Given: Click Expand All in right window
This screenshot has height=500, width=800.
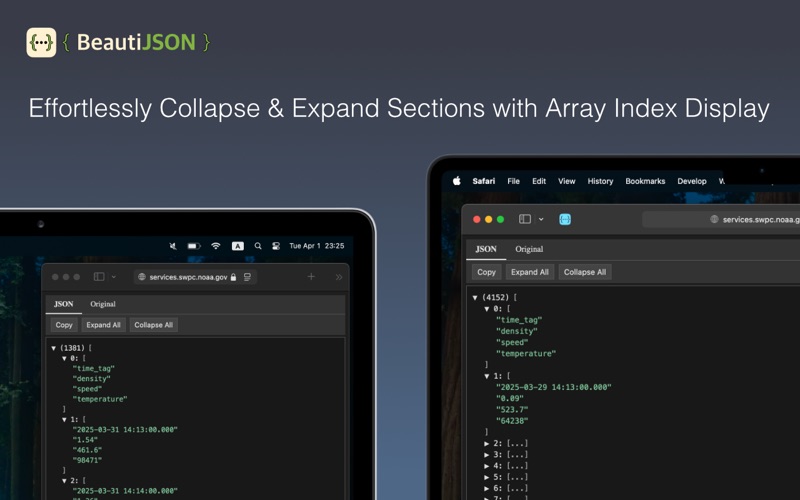Looking at the screenshot, I should (x=530, y=272).
